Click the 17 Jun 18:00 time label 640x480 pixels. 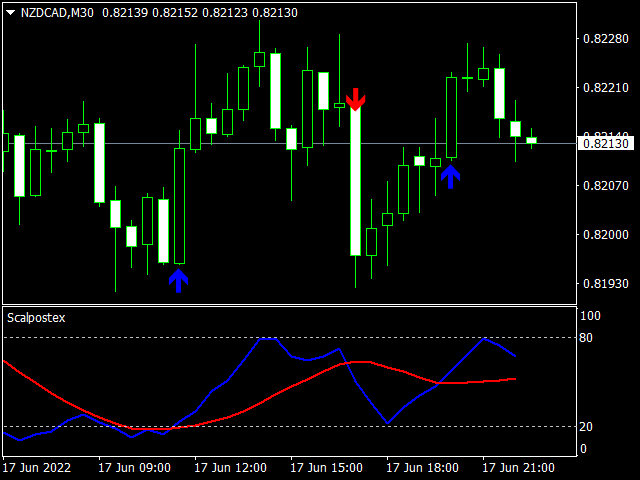(x=422, y=468)
